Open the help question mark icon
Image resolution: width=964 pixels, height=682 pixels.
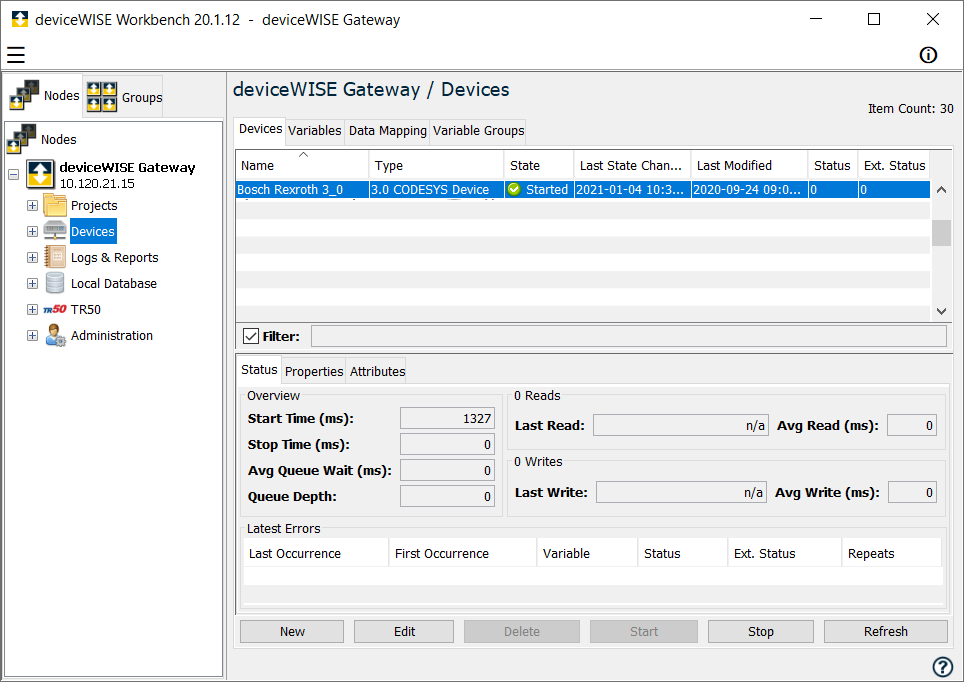pos(942,667)
